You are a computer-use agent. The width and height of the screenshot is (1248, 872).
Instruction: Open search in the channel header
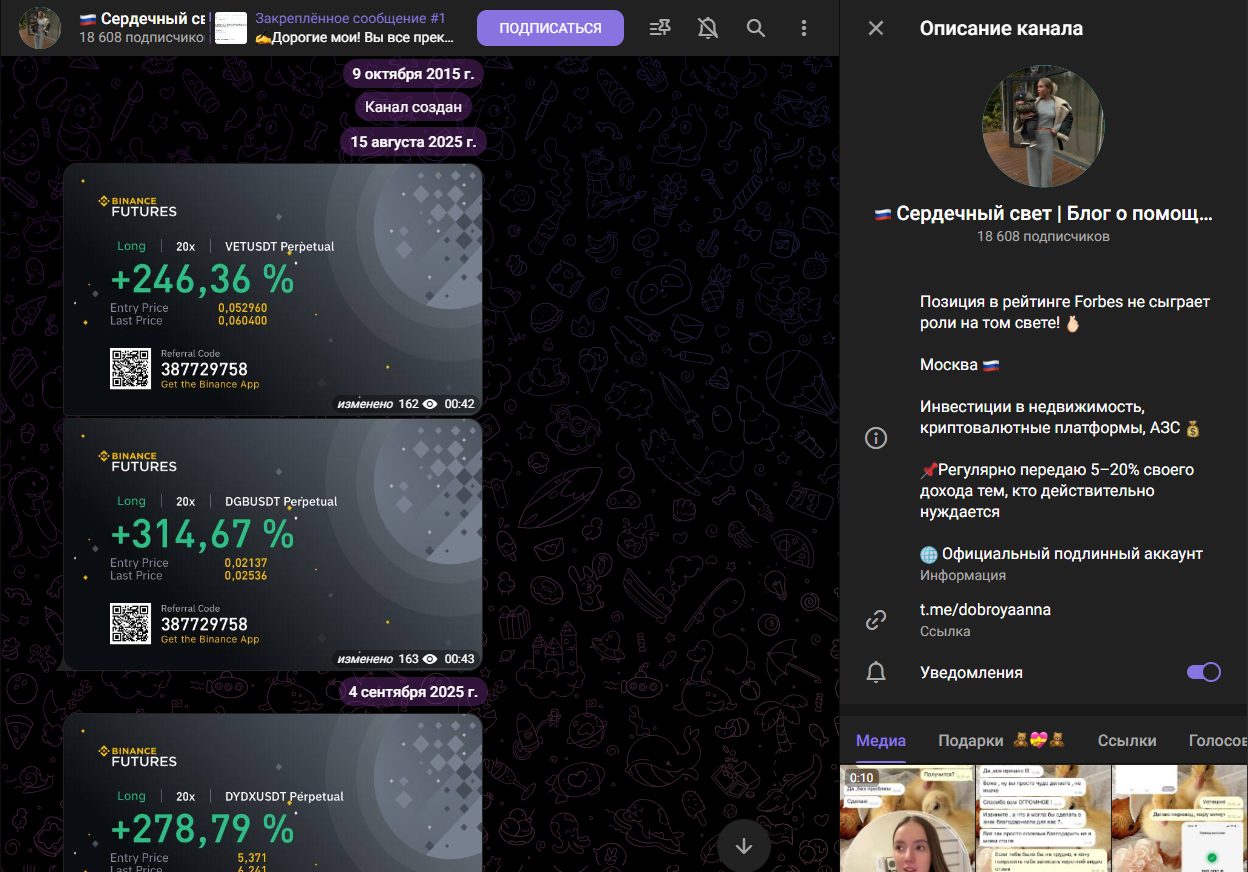pyautogui.click(x=756, y=28)
